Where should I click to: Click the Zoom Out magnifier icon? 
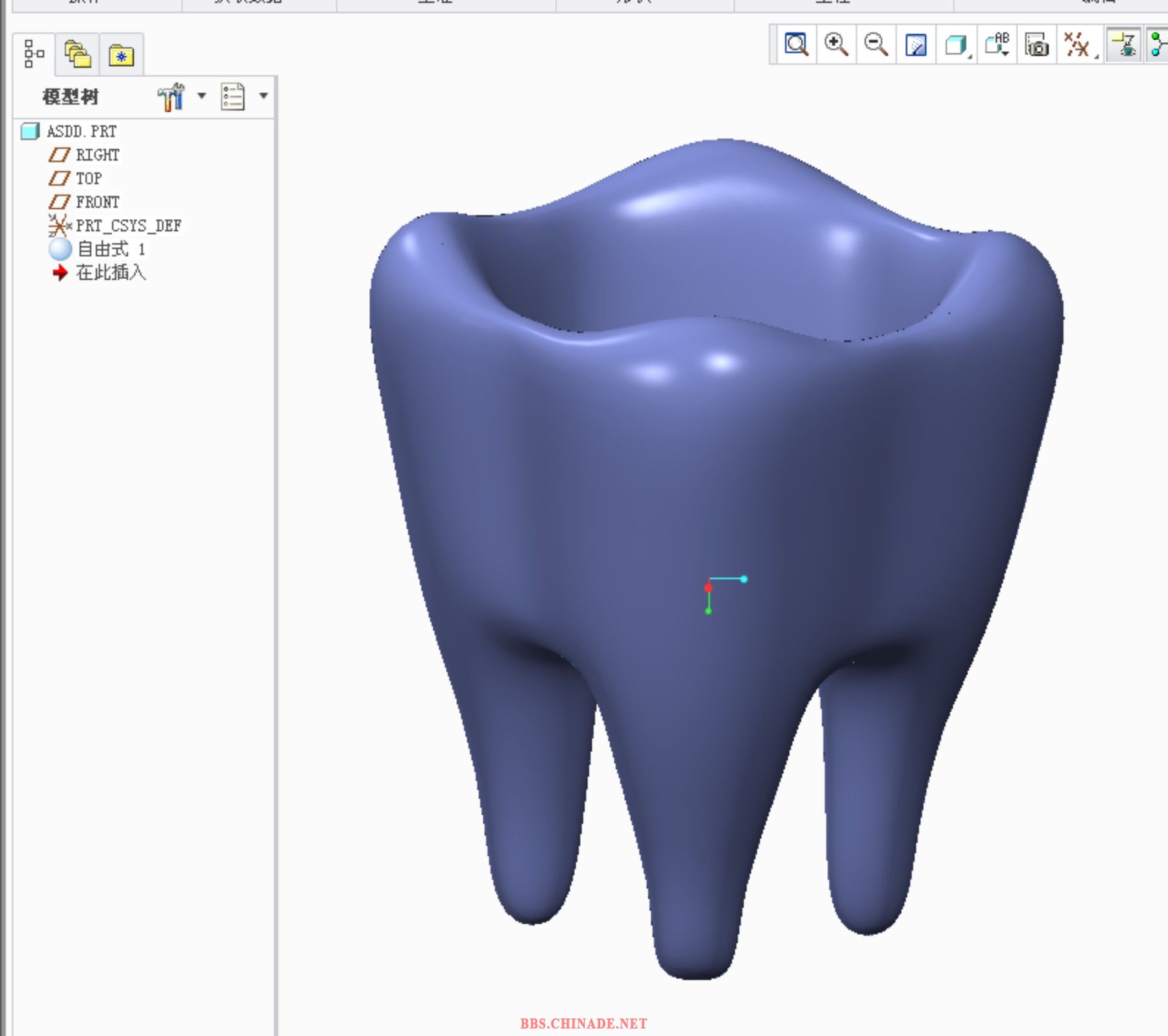[x=876, y=44]
